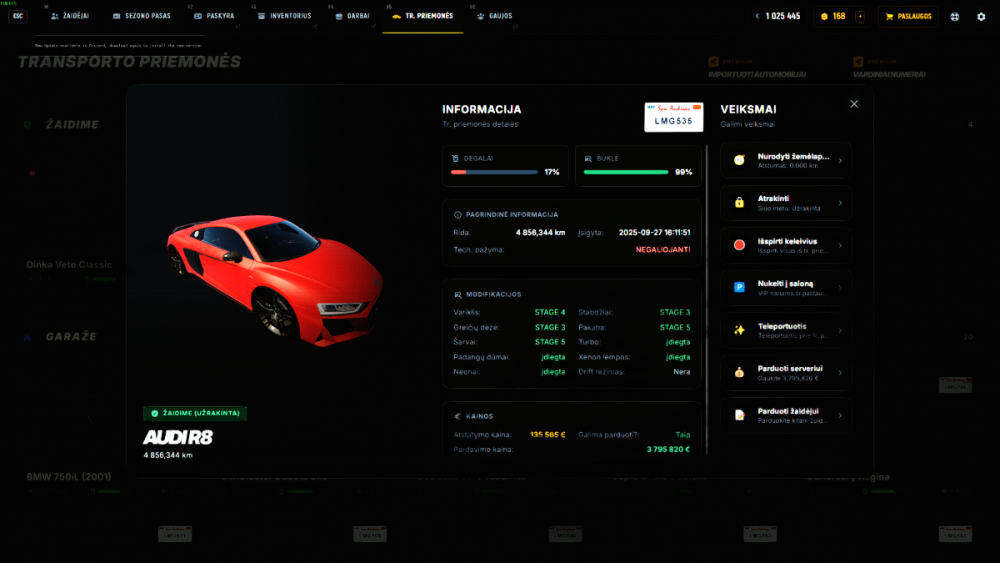Image resolution: width=1000 pixels, height=563 pixels.
Task: Click the Degalai fuel progress bar
Action: coord(494,172)
